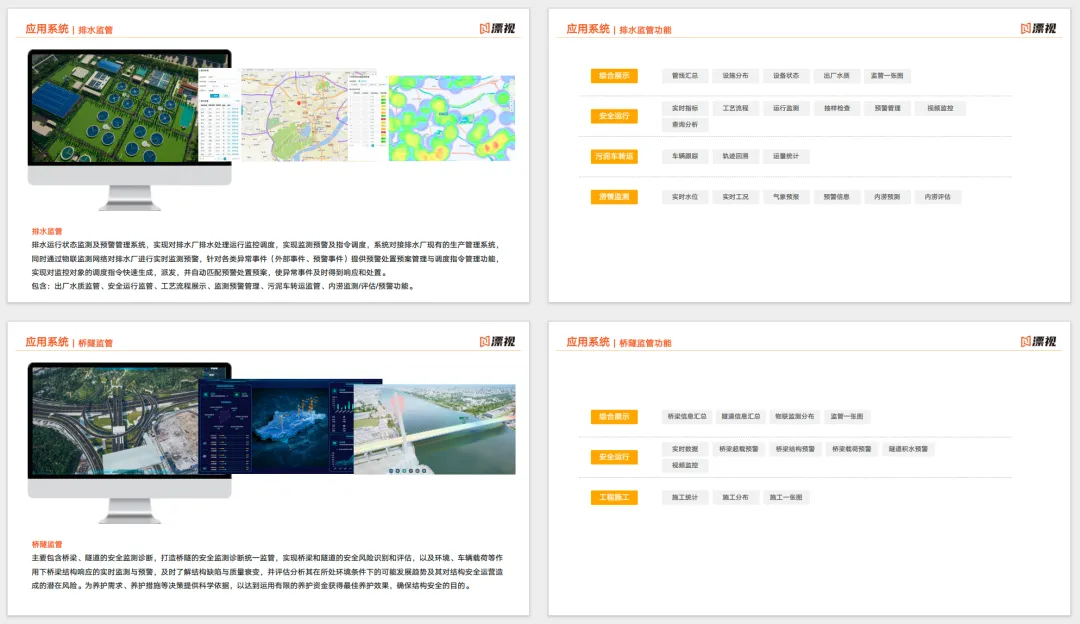Click the 桥梁超载预警 function label
Image resolution: width=1080 pixels, height=624 pixels.
pos(738,449)
